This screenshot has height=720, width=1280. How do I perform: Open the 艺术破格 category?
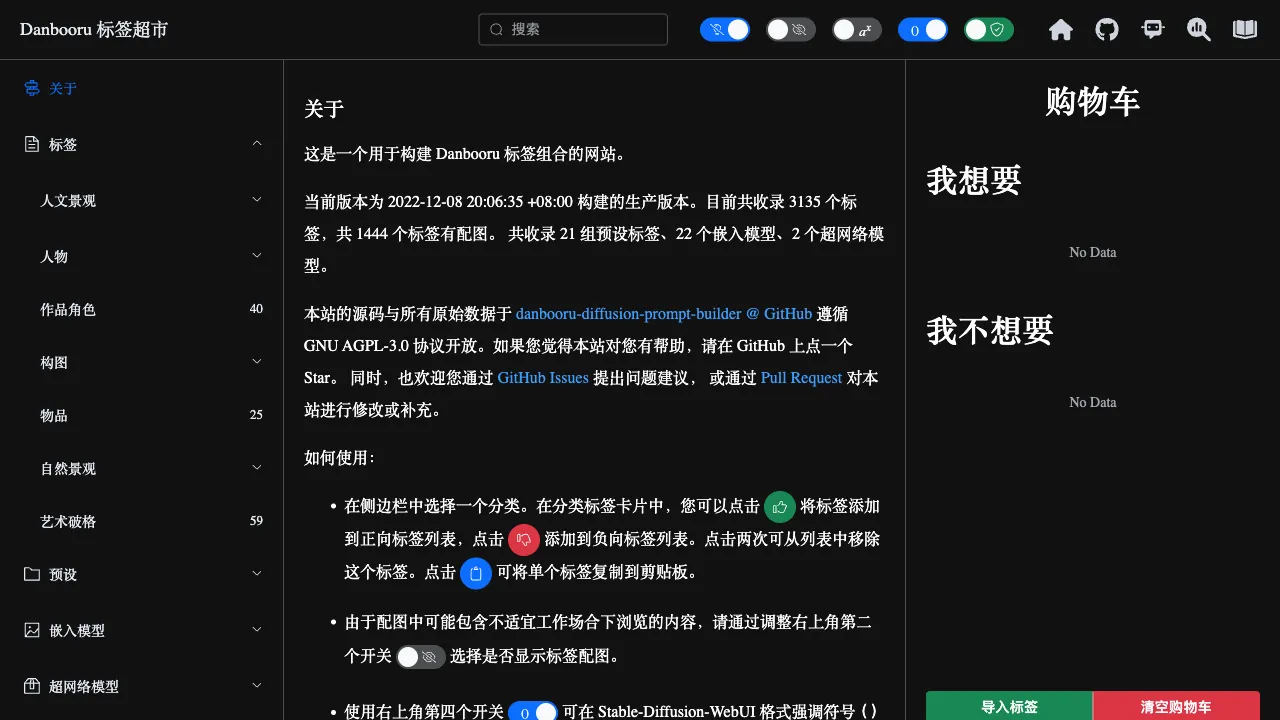pyautogui.click(x=141, y=521)
